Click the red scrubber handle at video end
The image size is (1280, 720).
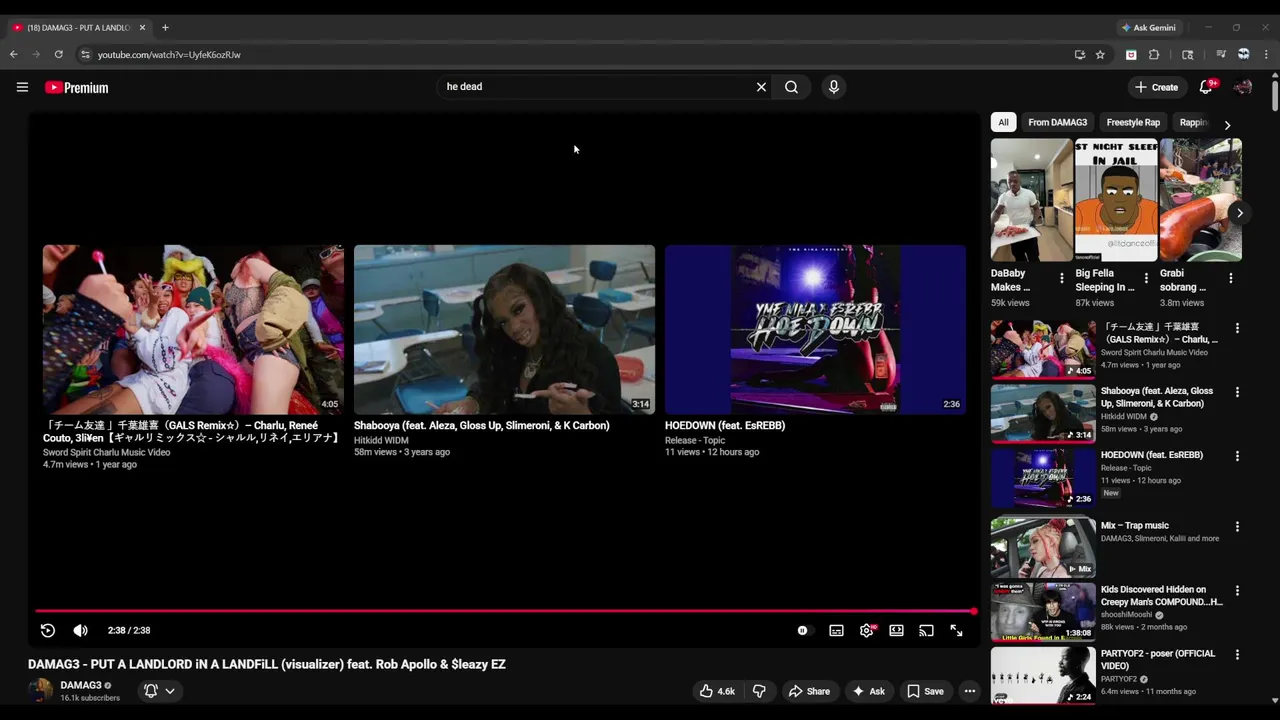click(973, 611)
